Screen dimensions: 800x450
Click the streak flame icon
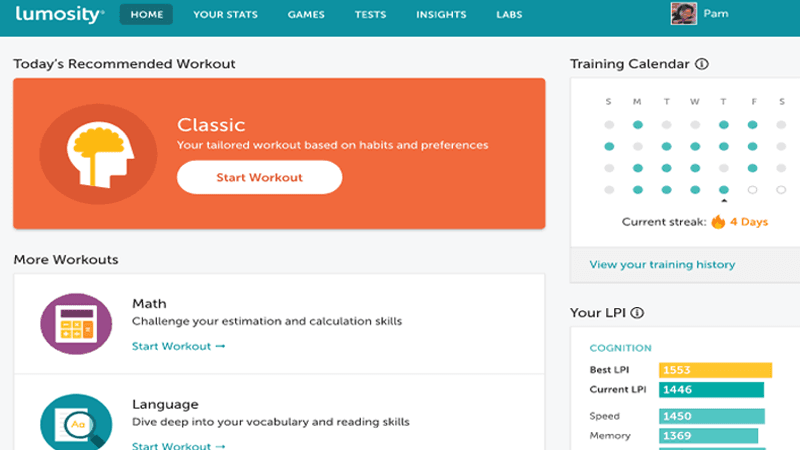tap(718, 221)
